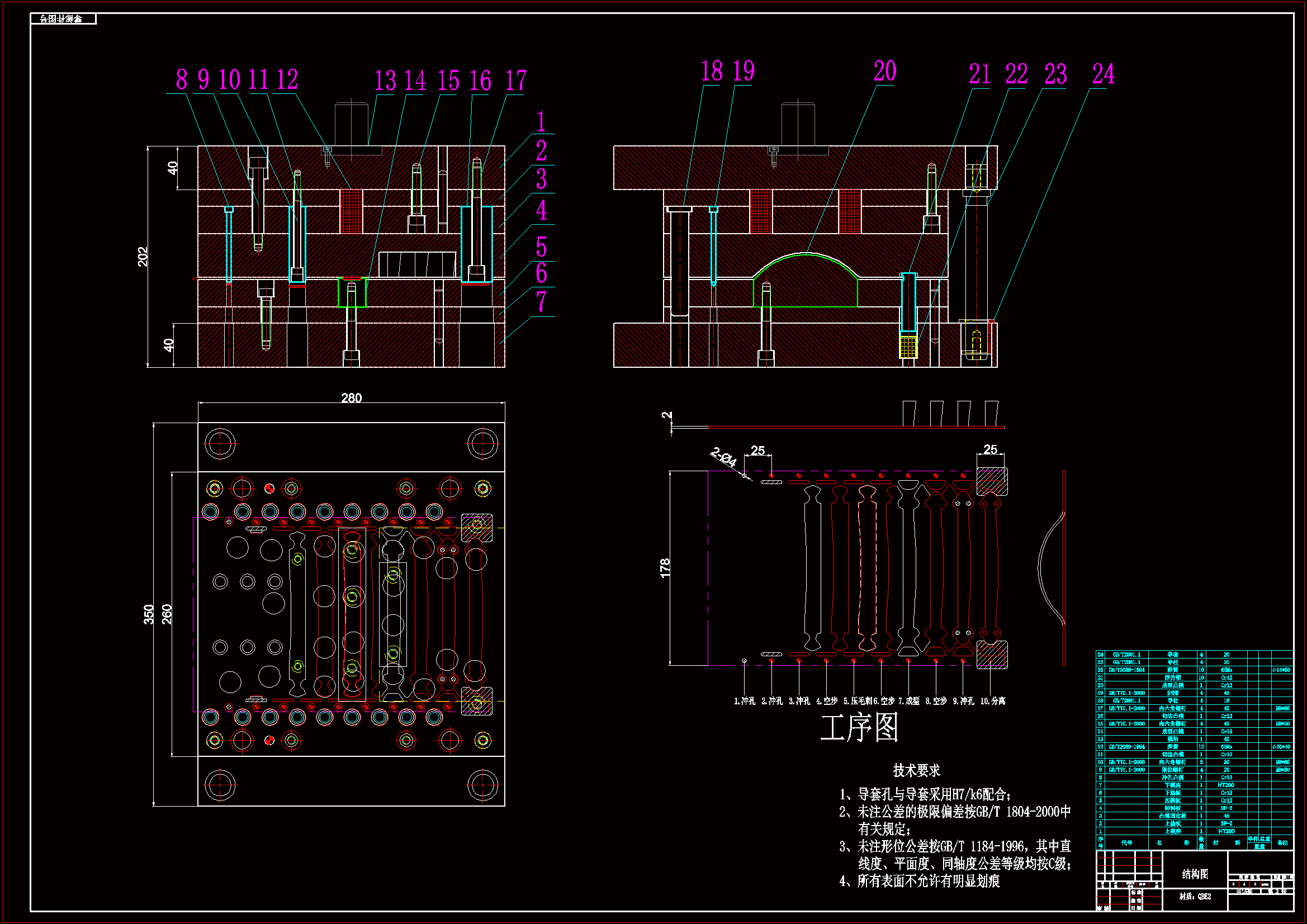Click the 技术要求 heading
This screenshot has width=1307, height=924.
click(916, 771)
